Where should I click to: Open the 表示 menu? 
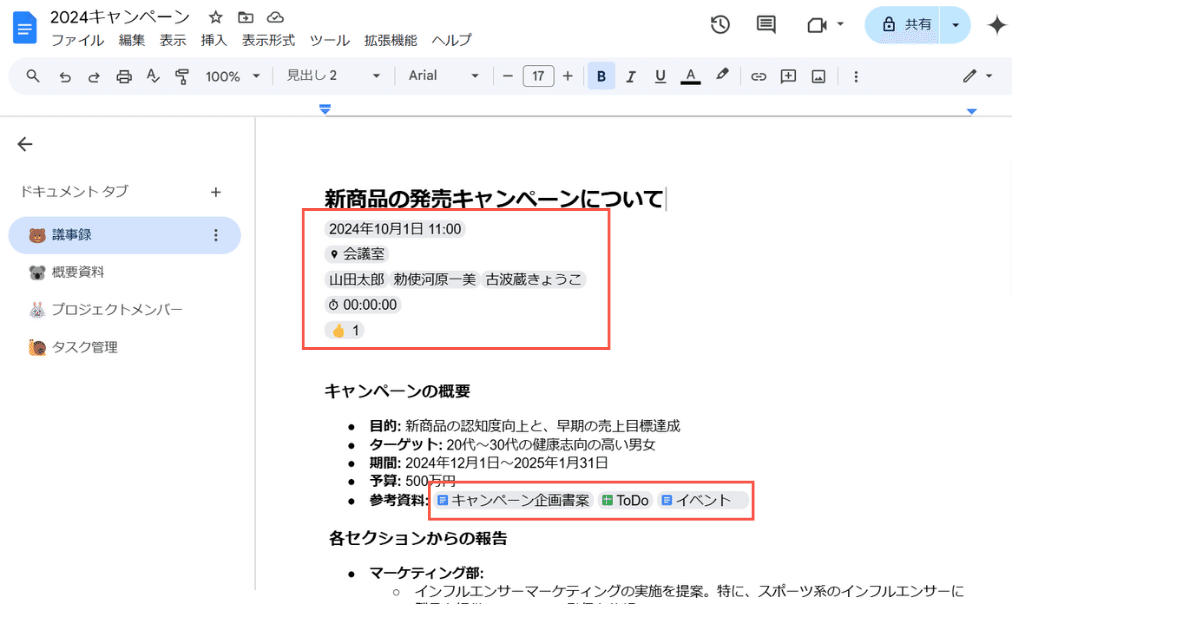[173, 40]
